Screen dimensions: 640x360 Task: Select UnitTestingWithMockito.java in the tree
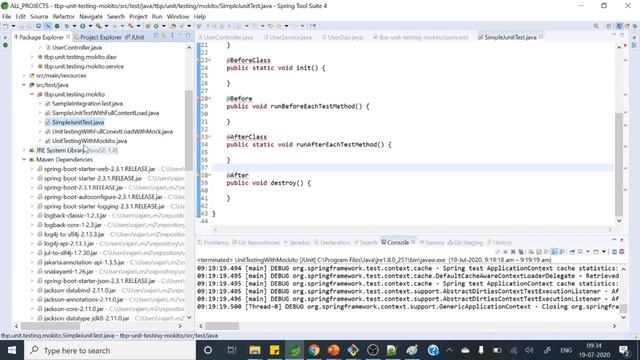pyautogui.click(x=89, y=141)
